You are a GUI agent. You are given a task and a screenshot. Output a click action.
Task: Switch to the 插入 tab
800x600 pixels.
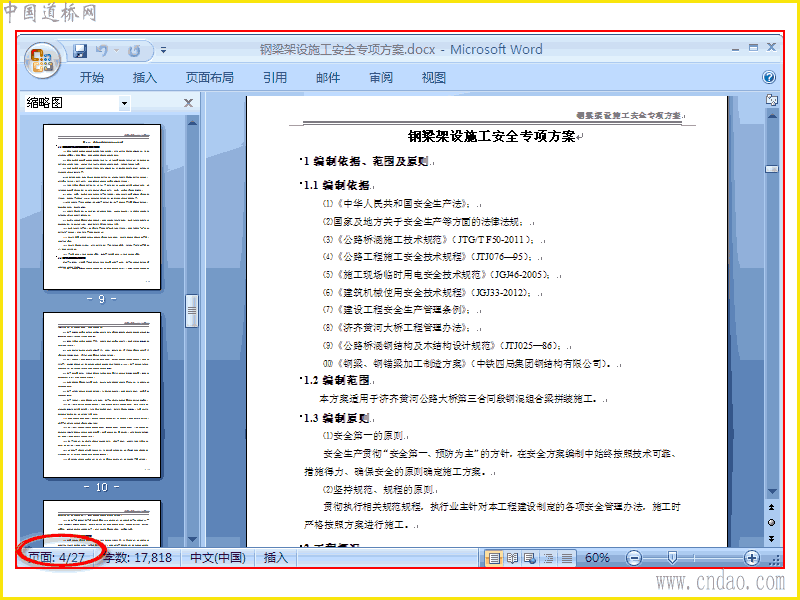point(144,78)
